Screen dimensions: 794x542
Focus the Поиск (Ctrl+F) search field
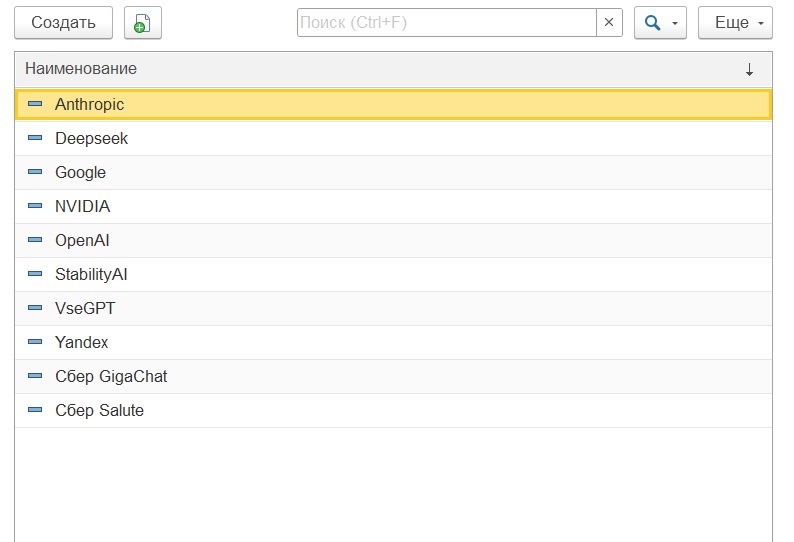click(x=447, y=22)
